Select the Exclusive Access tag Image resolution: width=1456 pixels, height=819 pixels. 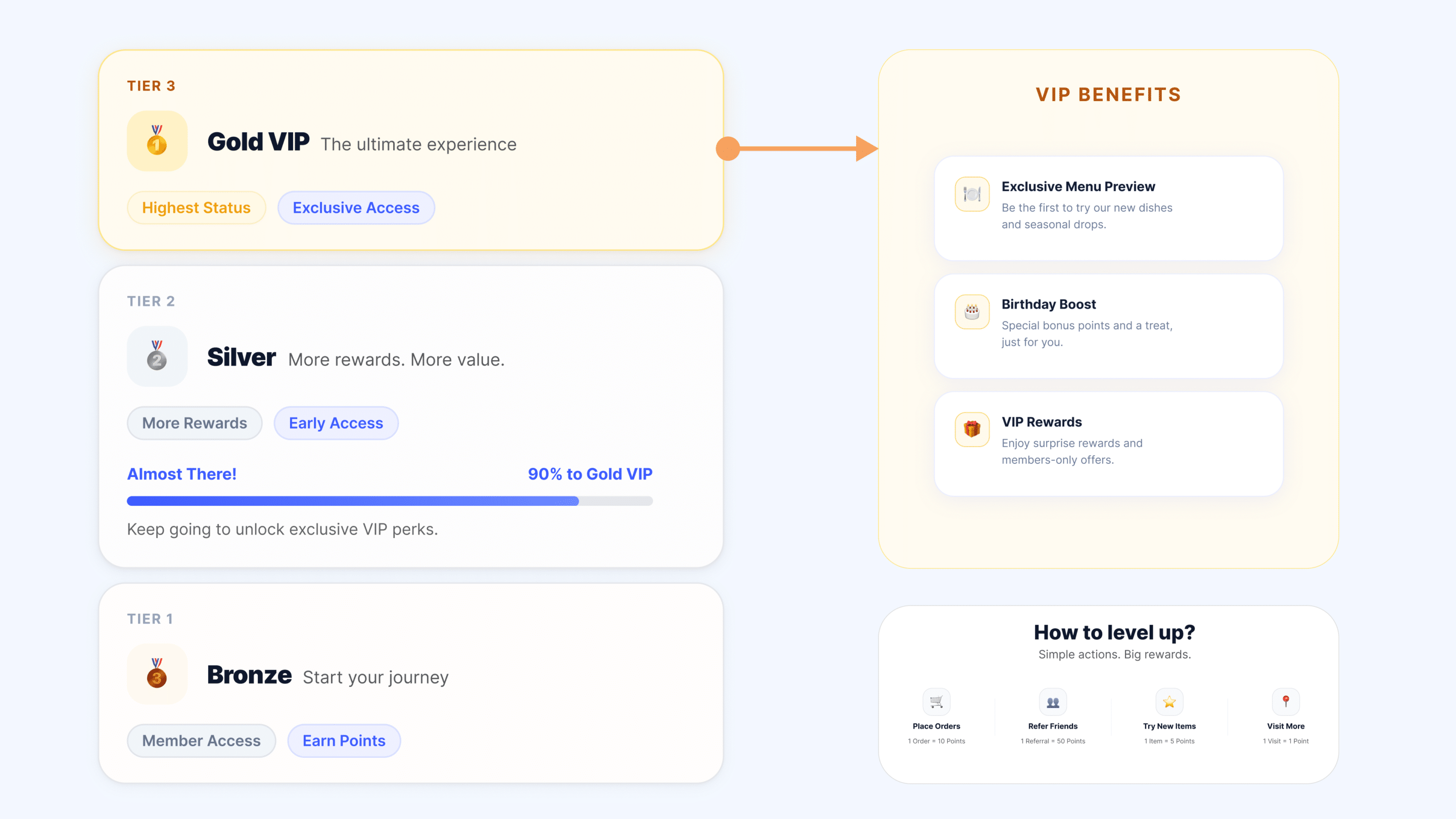[356, 208]
